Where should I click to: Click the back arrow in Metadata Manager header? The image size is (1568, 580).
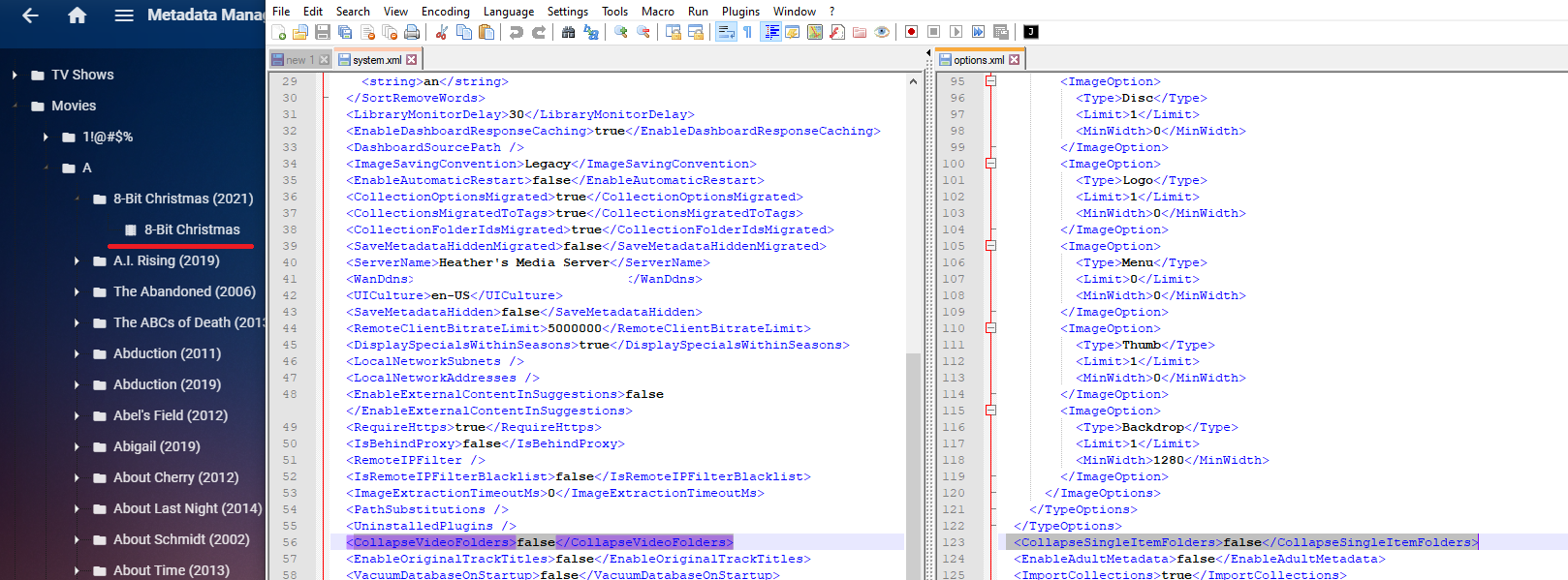click(x=30, y=15)
